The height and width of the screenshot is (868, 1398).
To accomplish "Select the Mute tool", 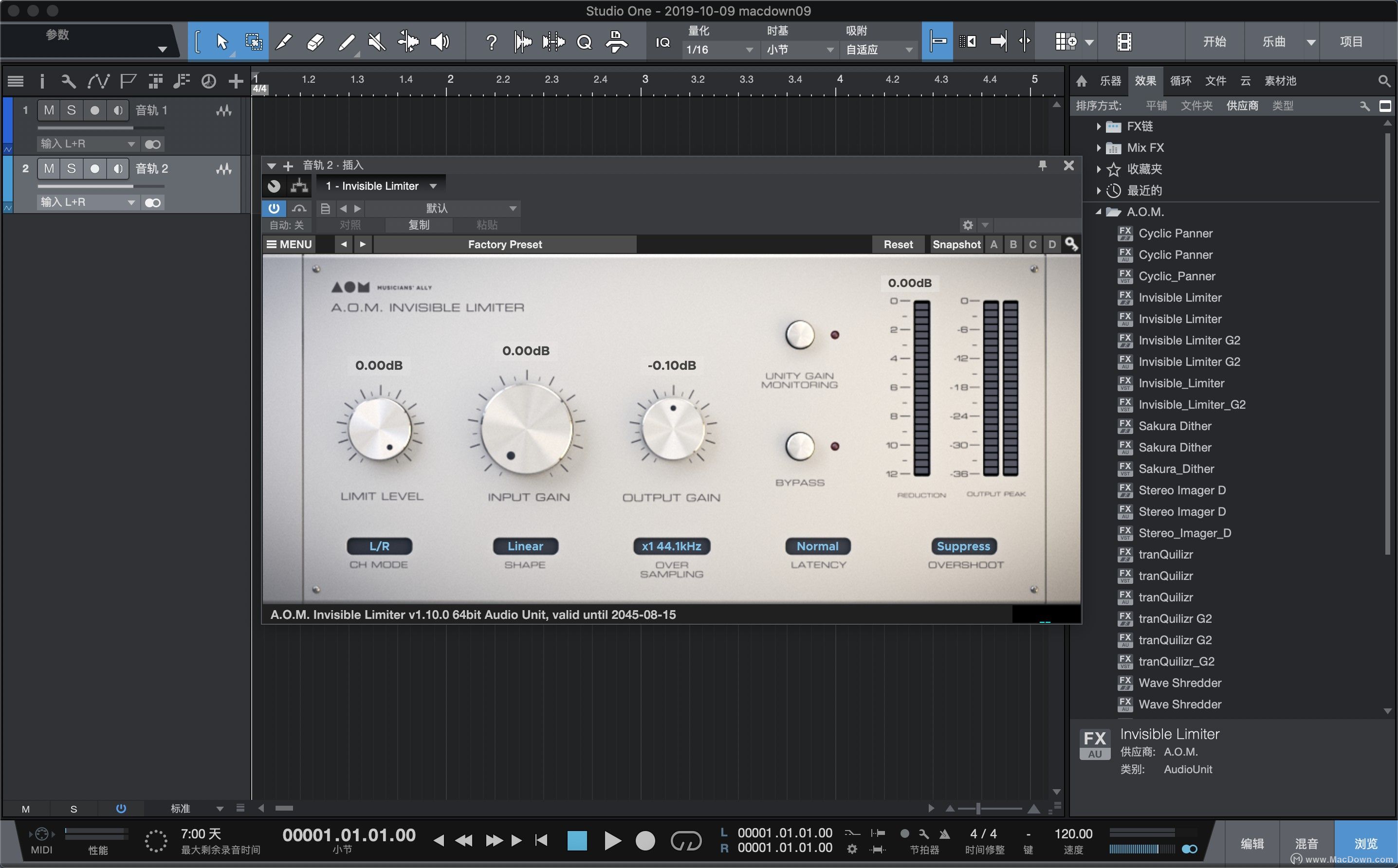I will tap(377, 41).
